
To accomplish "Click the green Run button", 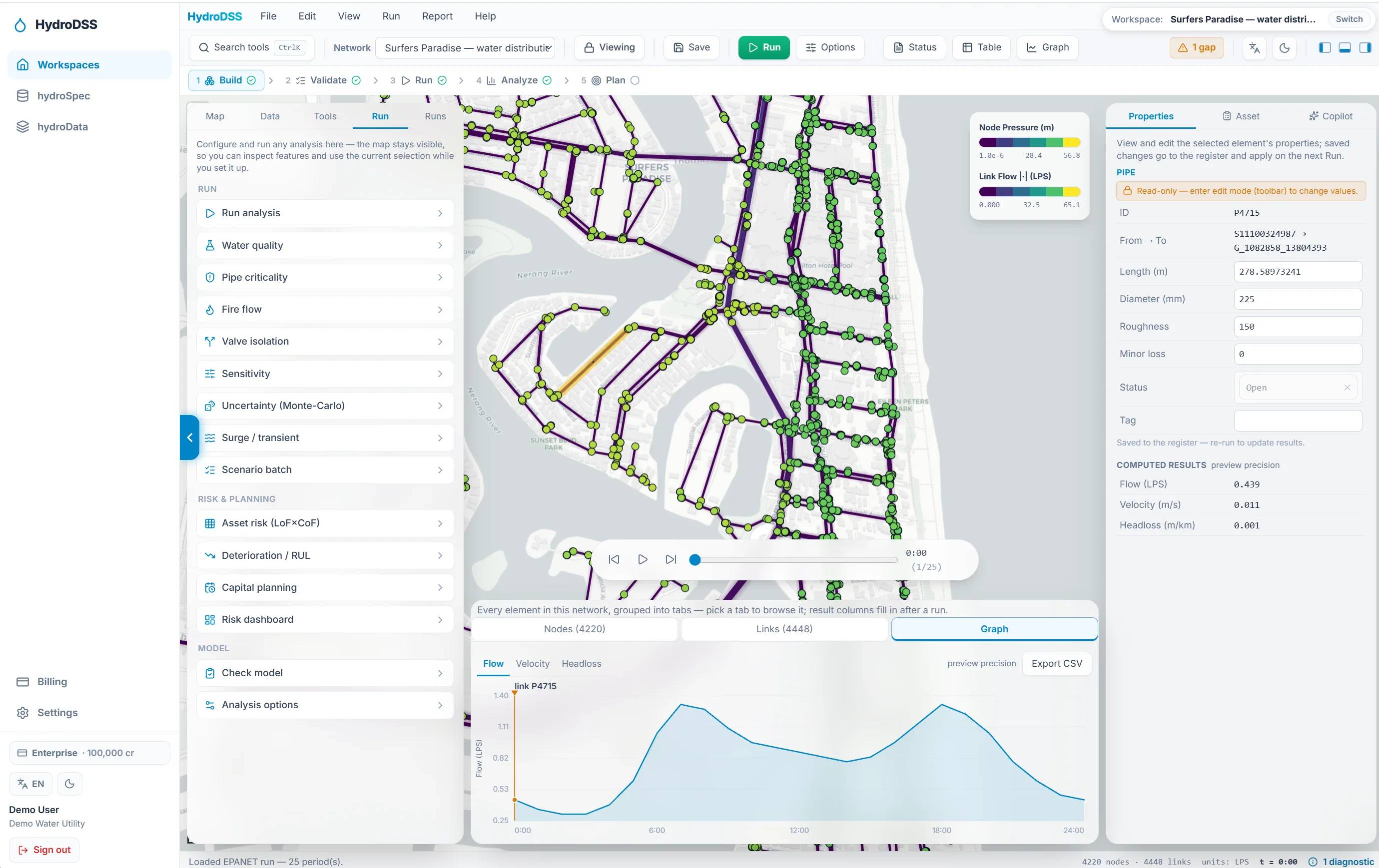I will 763,47.
